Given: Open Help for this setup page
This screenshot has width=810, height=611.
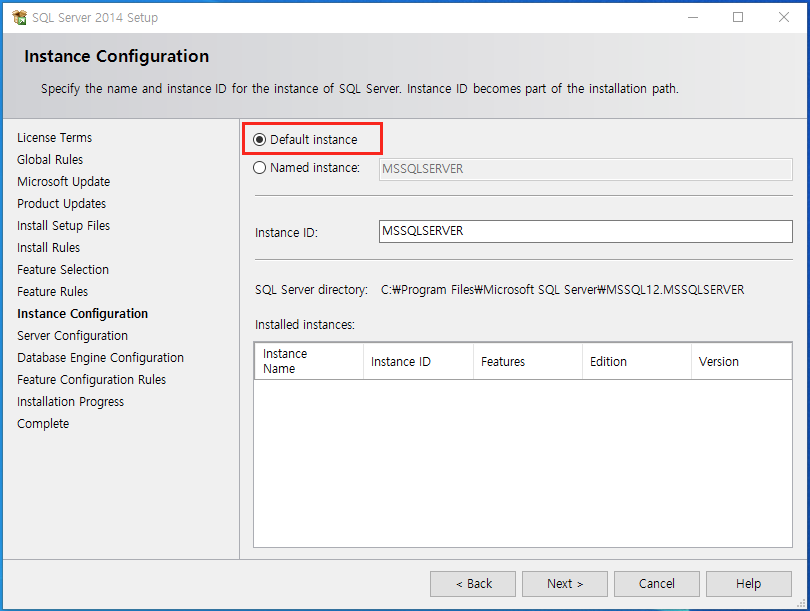Looking at the screenshot, I should (749, 584).
